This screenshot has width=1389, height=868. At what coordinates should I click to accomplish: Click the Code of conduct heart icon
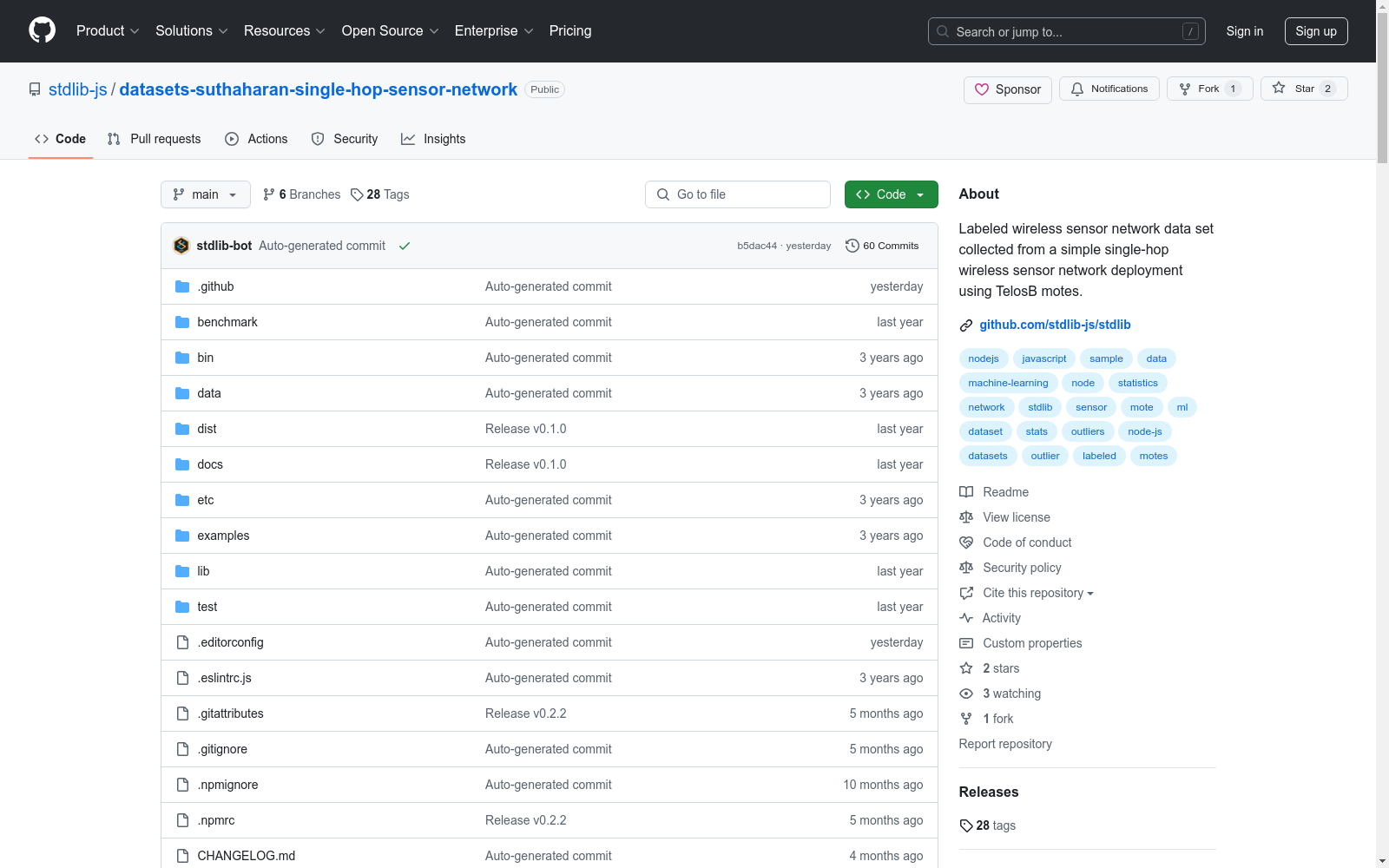966,542
